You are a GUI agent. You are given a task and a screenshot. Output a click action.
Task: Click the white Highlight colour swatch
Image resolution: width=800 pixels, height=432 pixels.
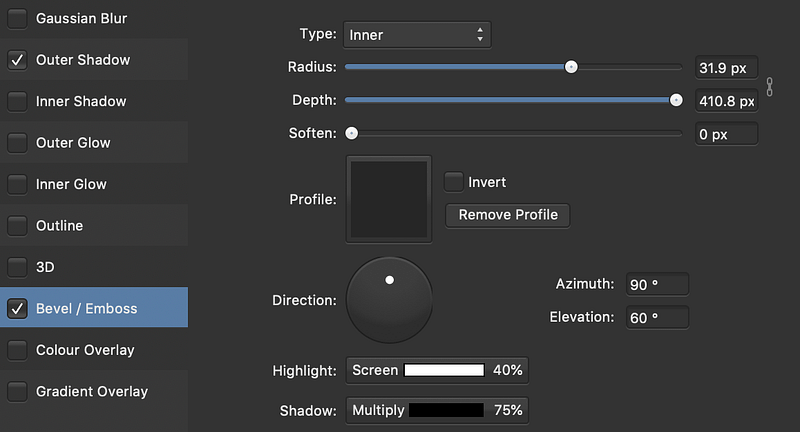[x=444, y=370]
